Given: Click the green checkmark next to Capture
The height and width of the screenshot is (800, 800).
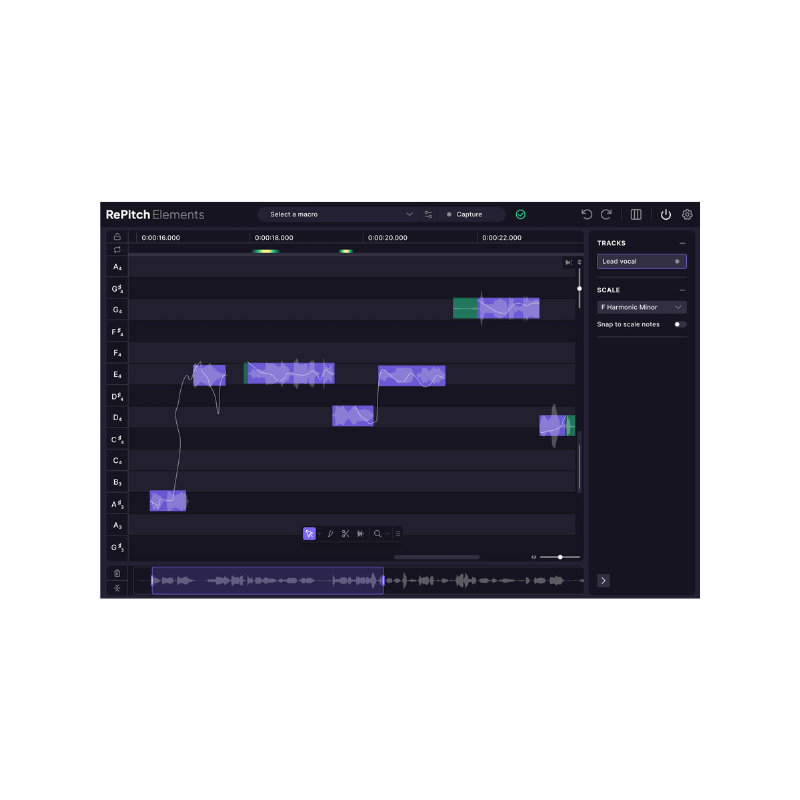Looking at the screenshot, I should 520,214.
